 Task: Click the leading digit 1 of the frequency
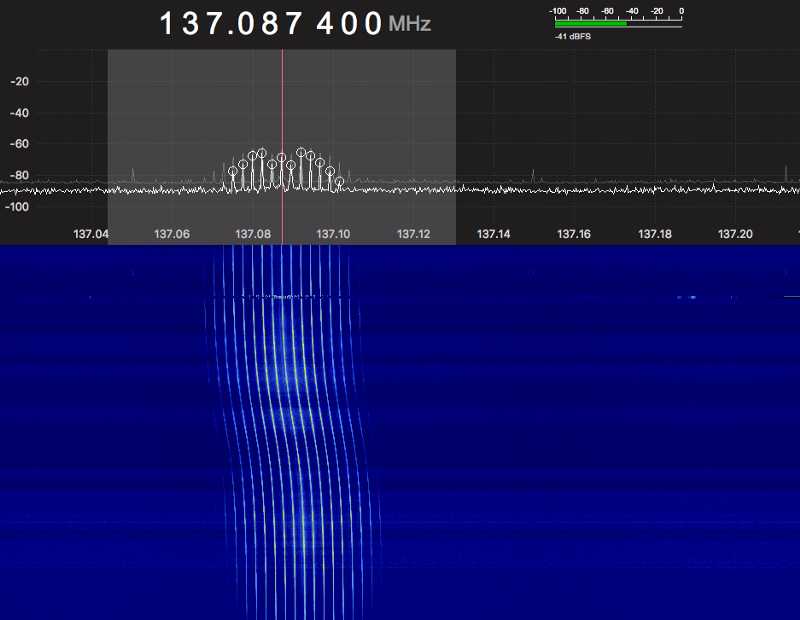tap(168, 23)
